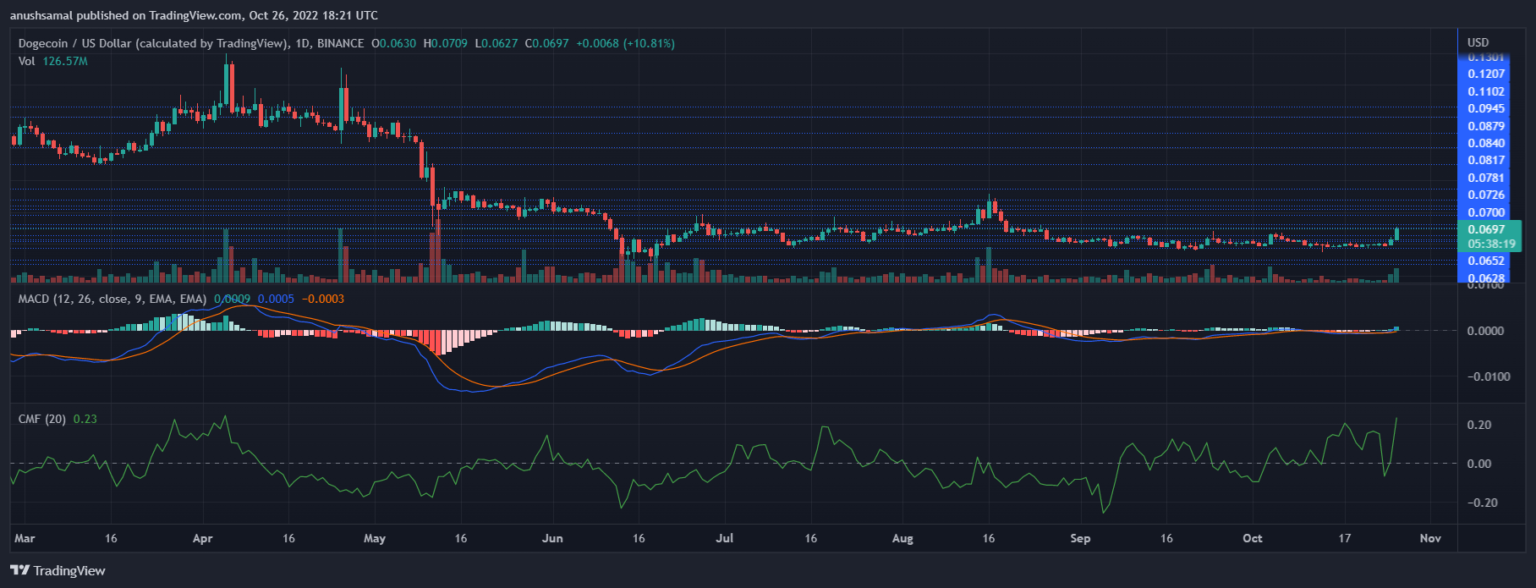Click the current price 0.0697 label
Image resolution: width=1536 pixels, height=588 pixels.
click(x=1485, y=229)
